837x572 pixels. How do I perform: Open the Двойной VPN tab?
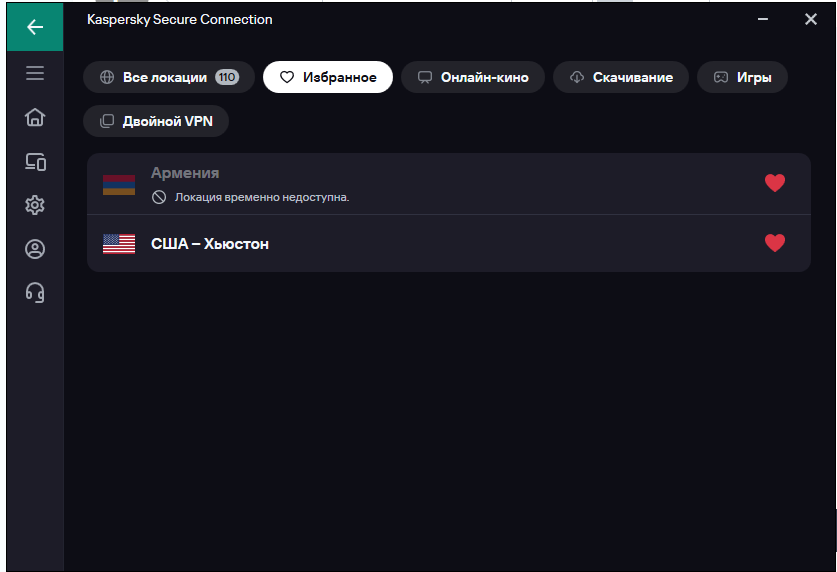[x=156, y=121]
